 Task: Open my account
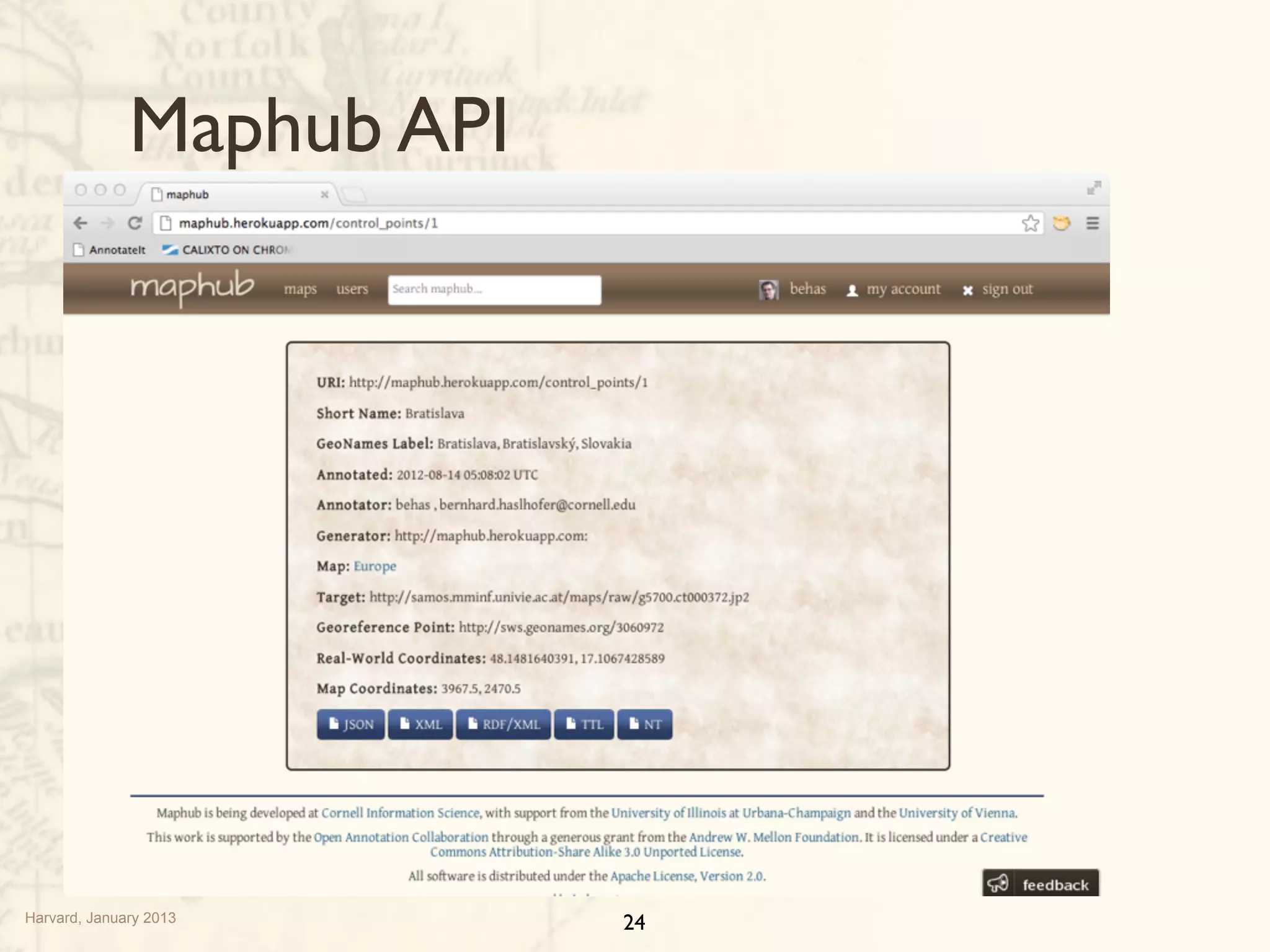pyautogui.click(x=903, y=289)
